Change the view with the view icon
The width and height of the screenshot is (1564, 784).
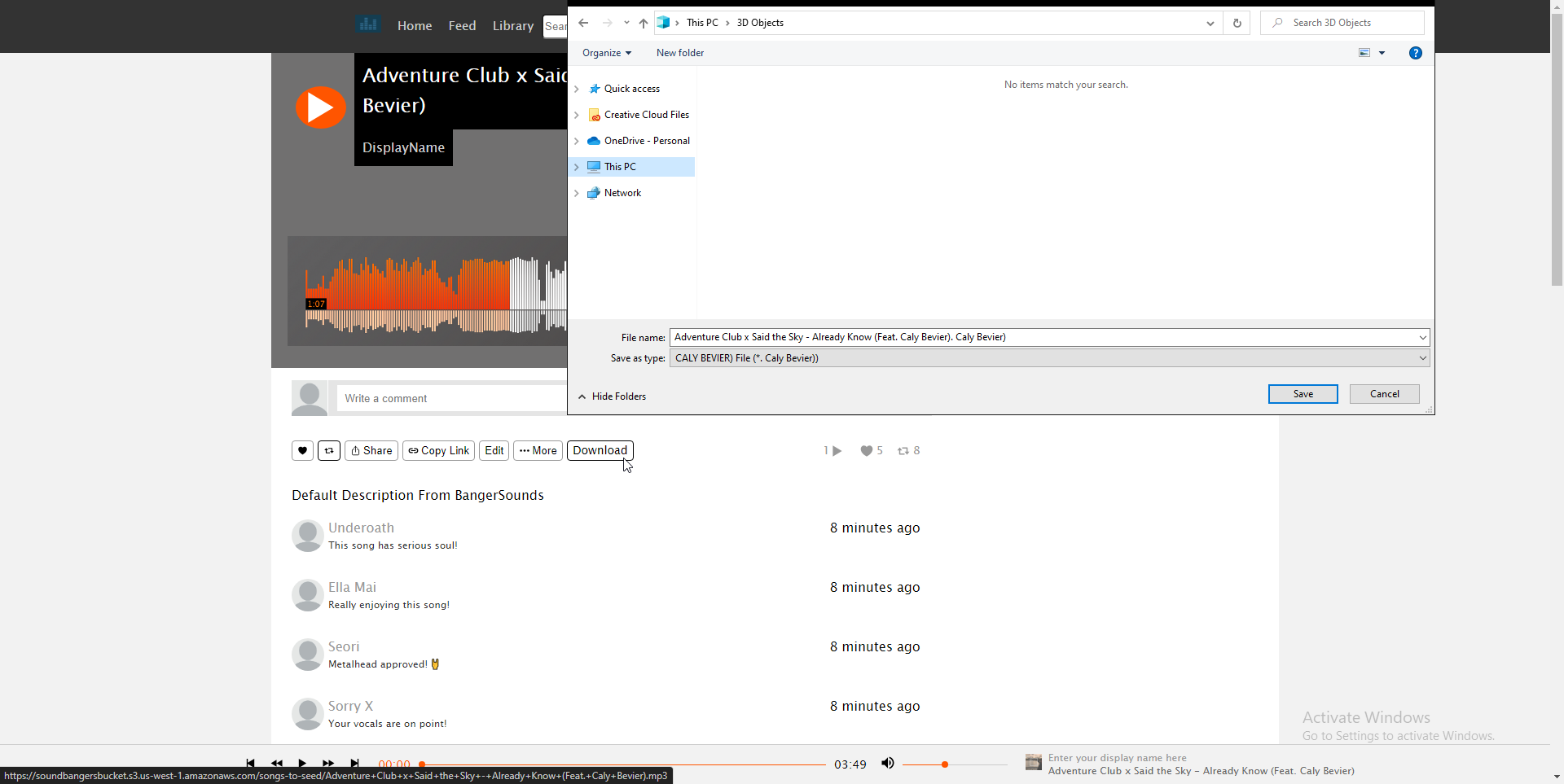[x=1364, y=53]
